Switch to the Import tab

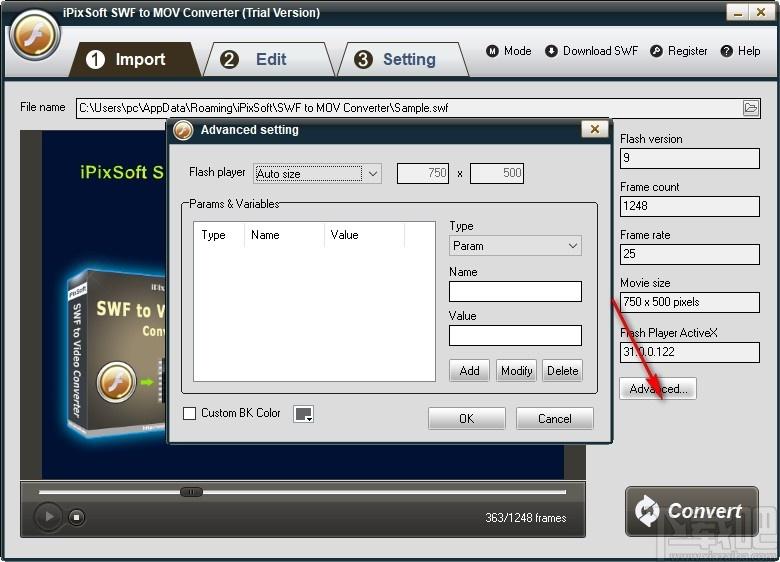tap(134, 60)
